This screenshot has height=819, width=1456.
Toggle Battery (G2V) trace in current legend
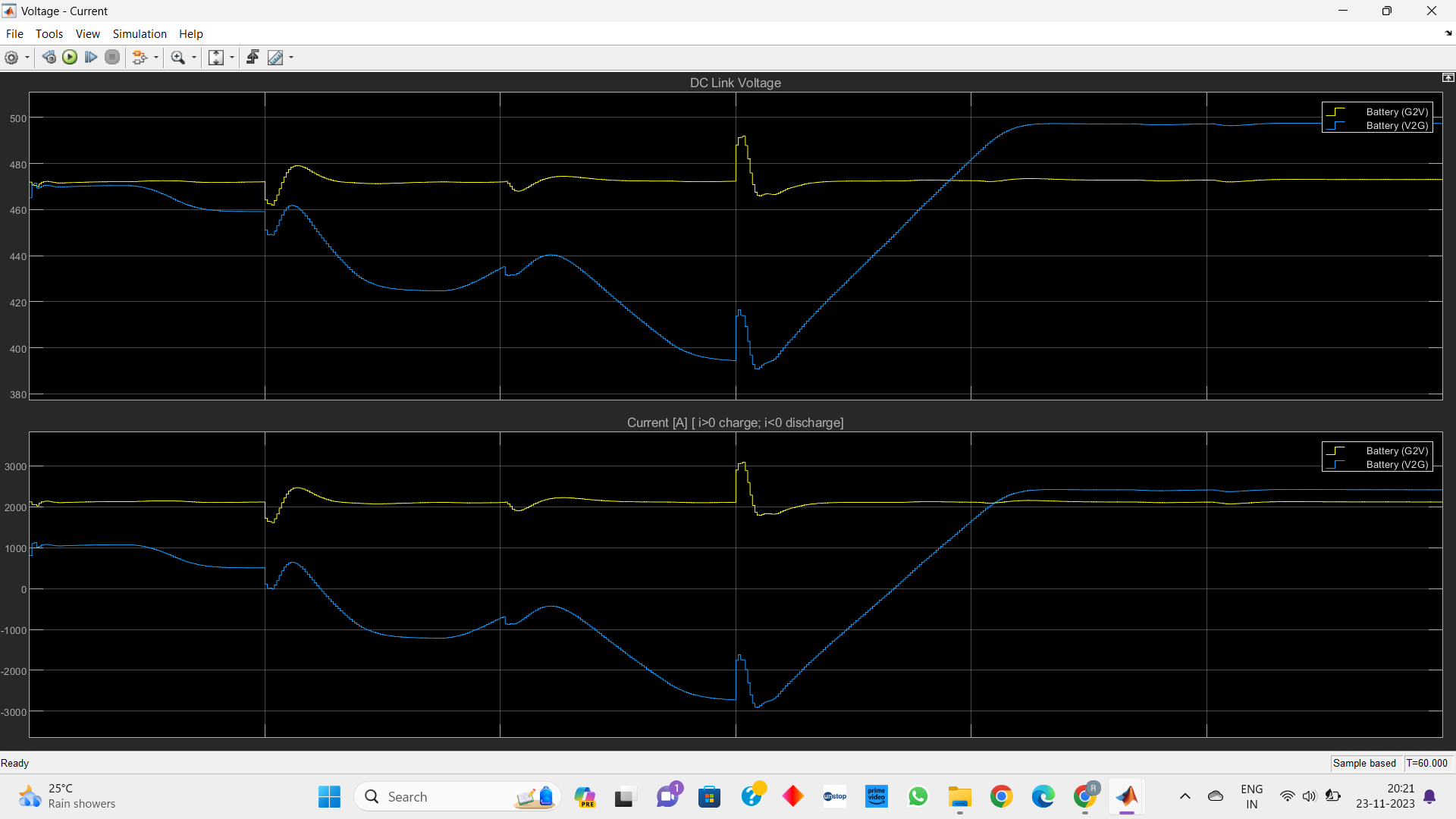pos(1396,451)
